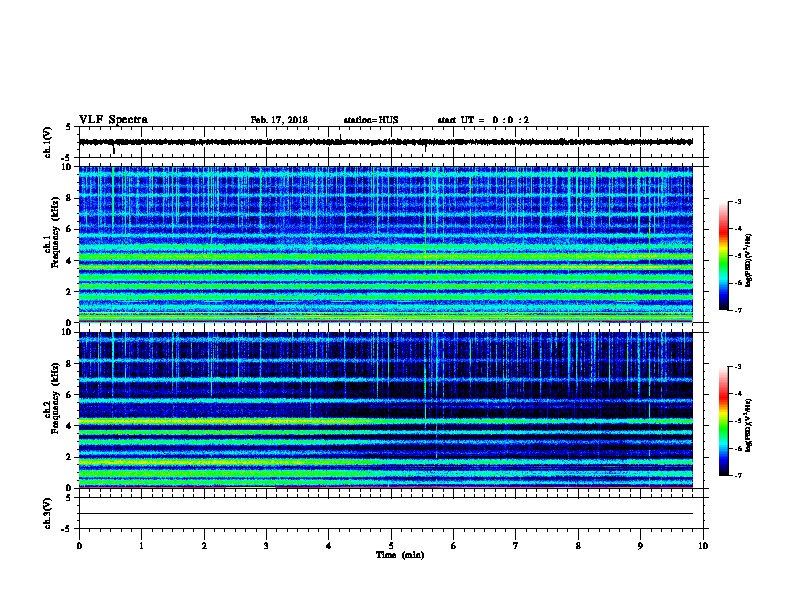Viewport: 792px width, 612px height.
Task: Click the "ch.3(V)" vertical axis label
Action: coord(47,513)
